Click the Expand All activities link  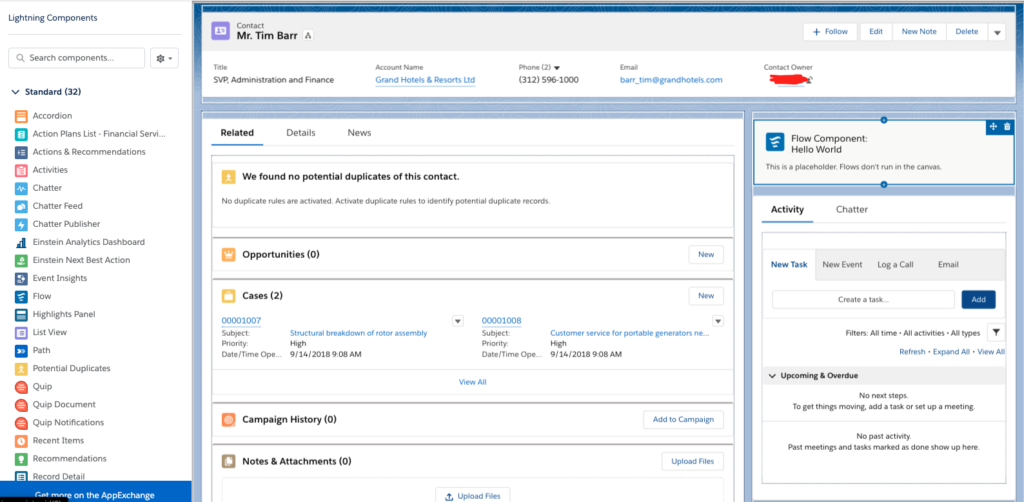point(951,351)
